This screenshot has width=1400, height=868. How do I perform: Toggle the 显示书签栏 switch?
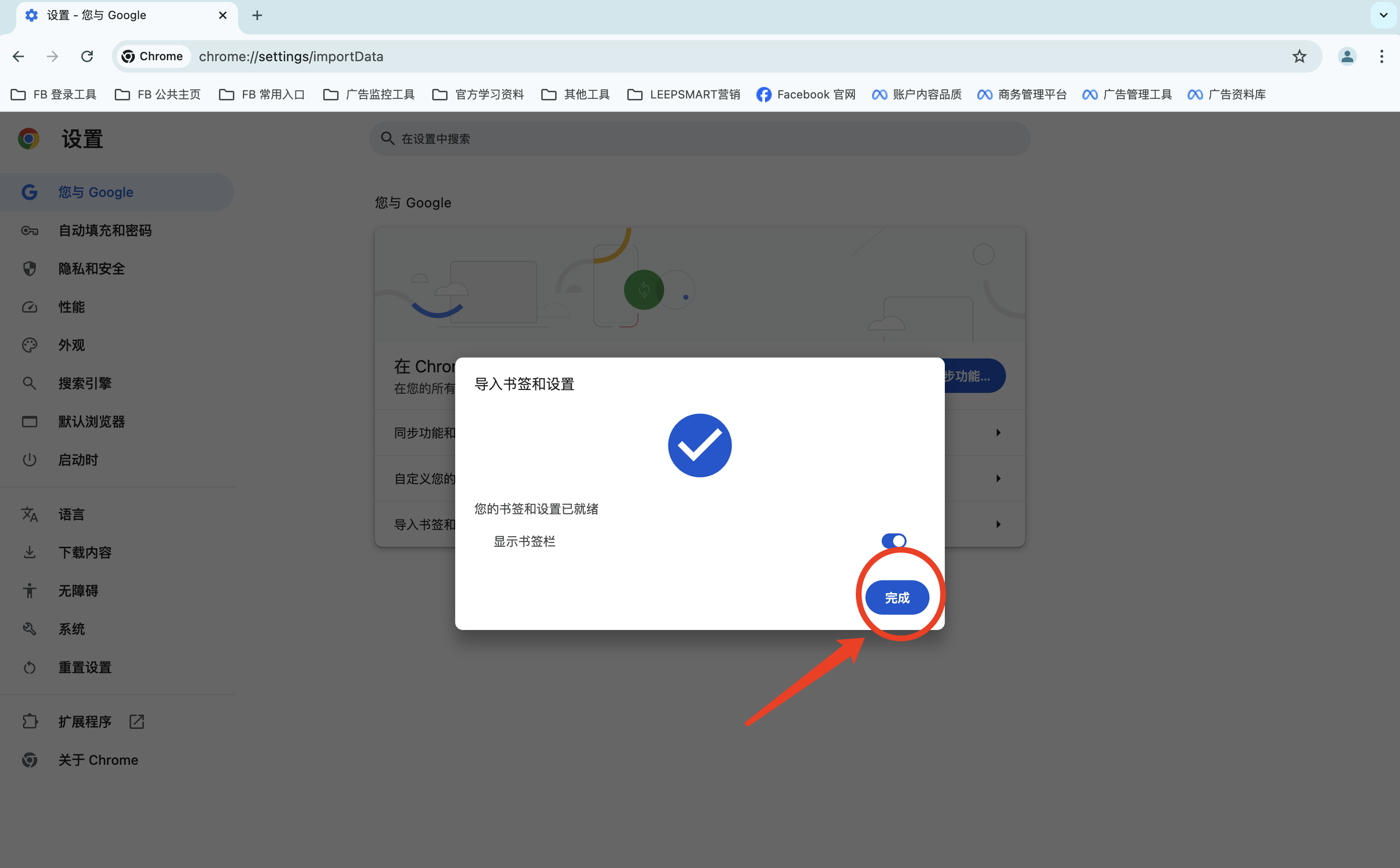(x=894, y=541)
